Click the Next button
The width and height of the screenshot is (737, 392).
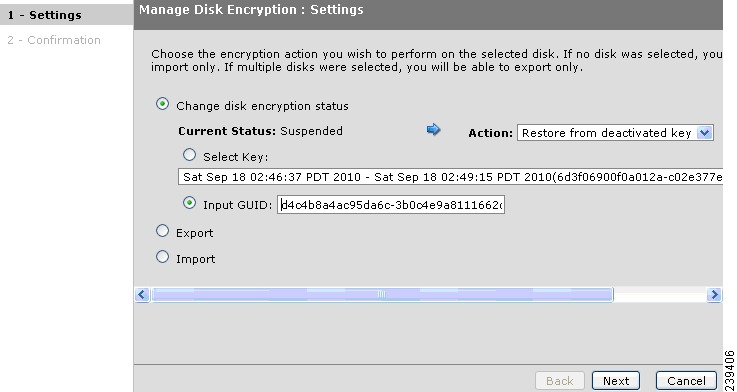pyautogui.click(x=616, y=380)
